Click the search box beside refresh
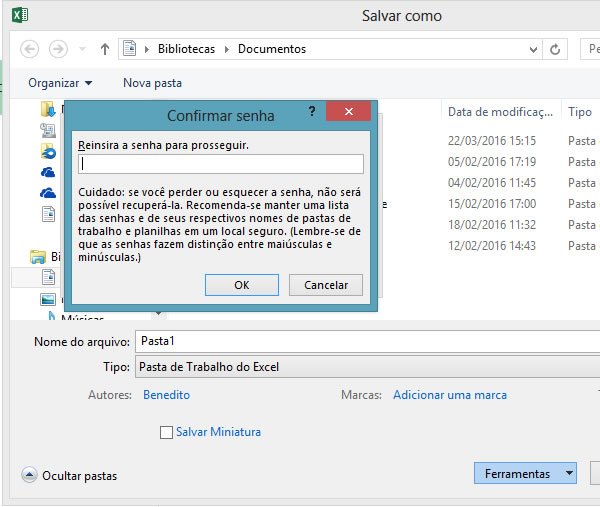This screenshot has height=507, width=600. coord(590,49)
